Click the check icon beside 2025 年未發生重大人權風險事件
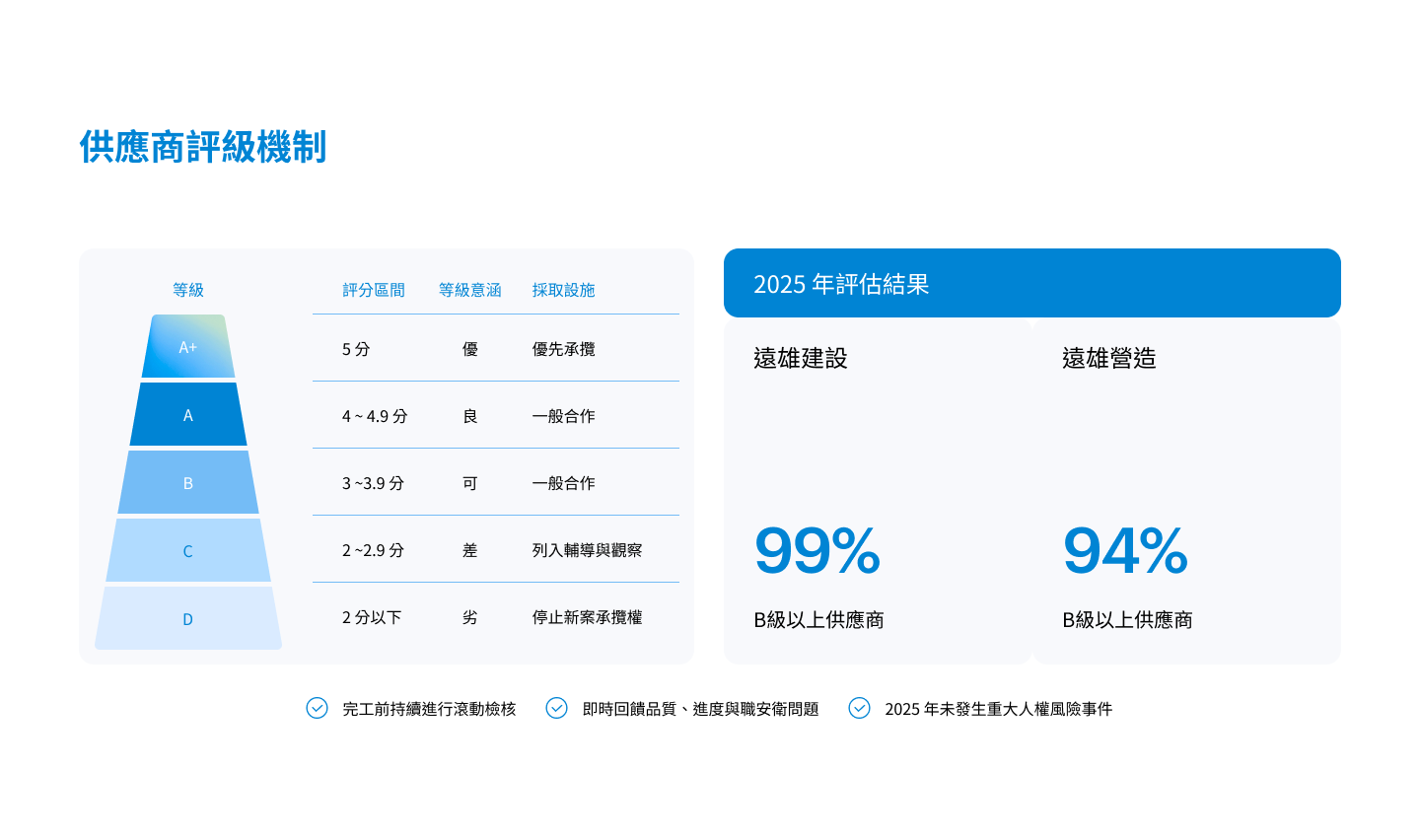Screen dimensions: 1420x840 click(x=859, y=708)
